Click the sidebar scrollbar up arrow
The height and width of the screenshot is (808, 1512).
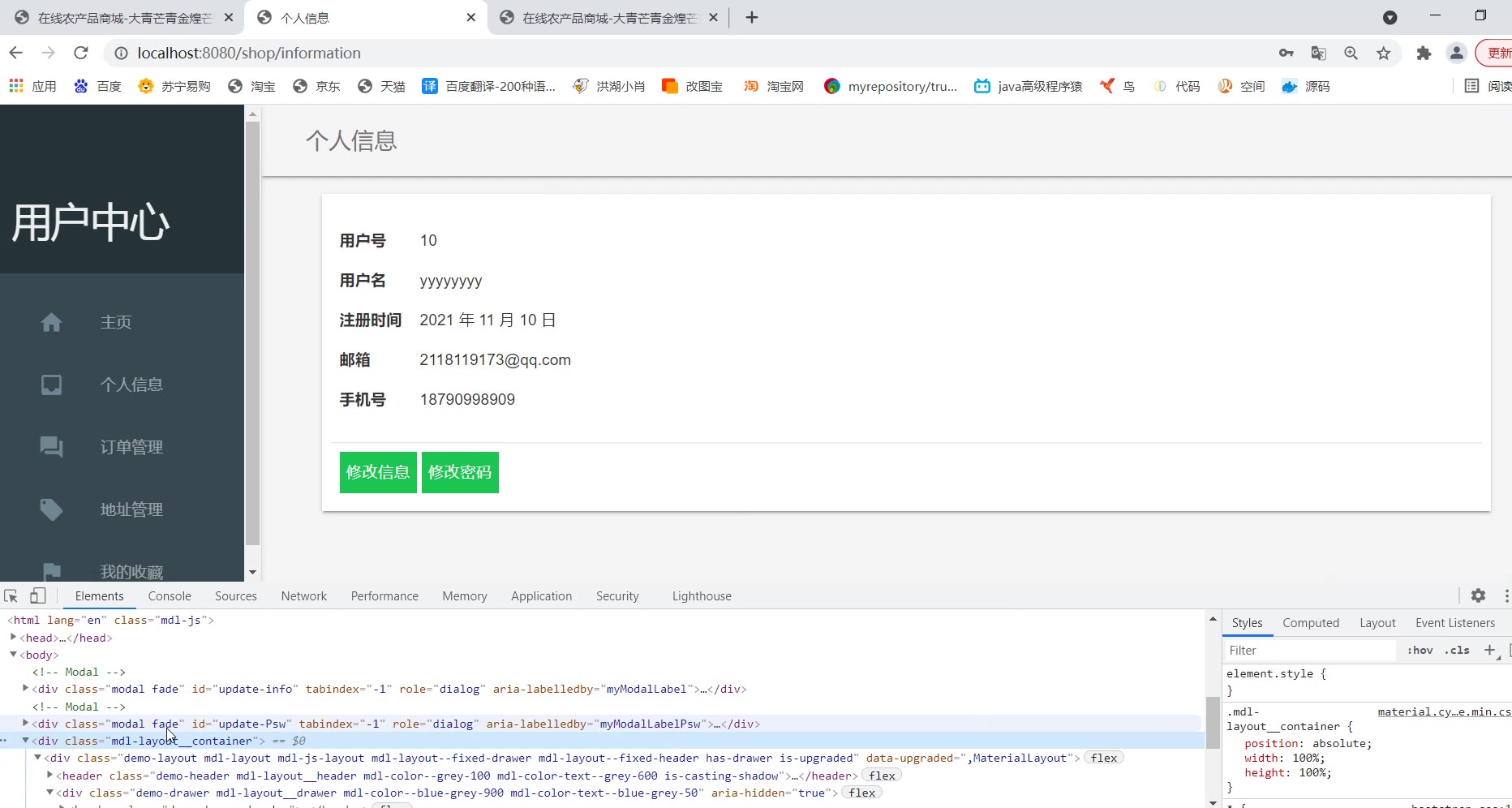click(252, 114)
